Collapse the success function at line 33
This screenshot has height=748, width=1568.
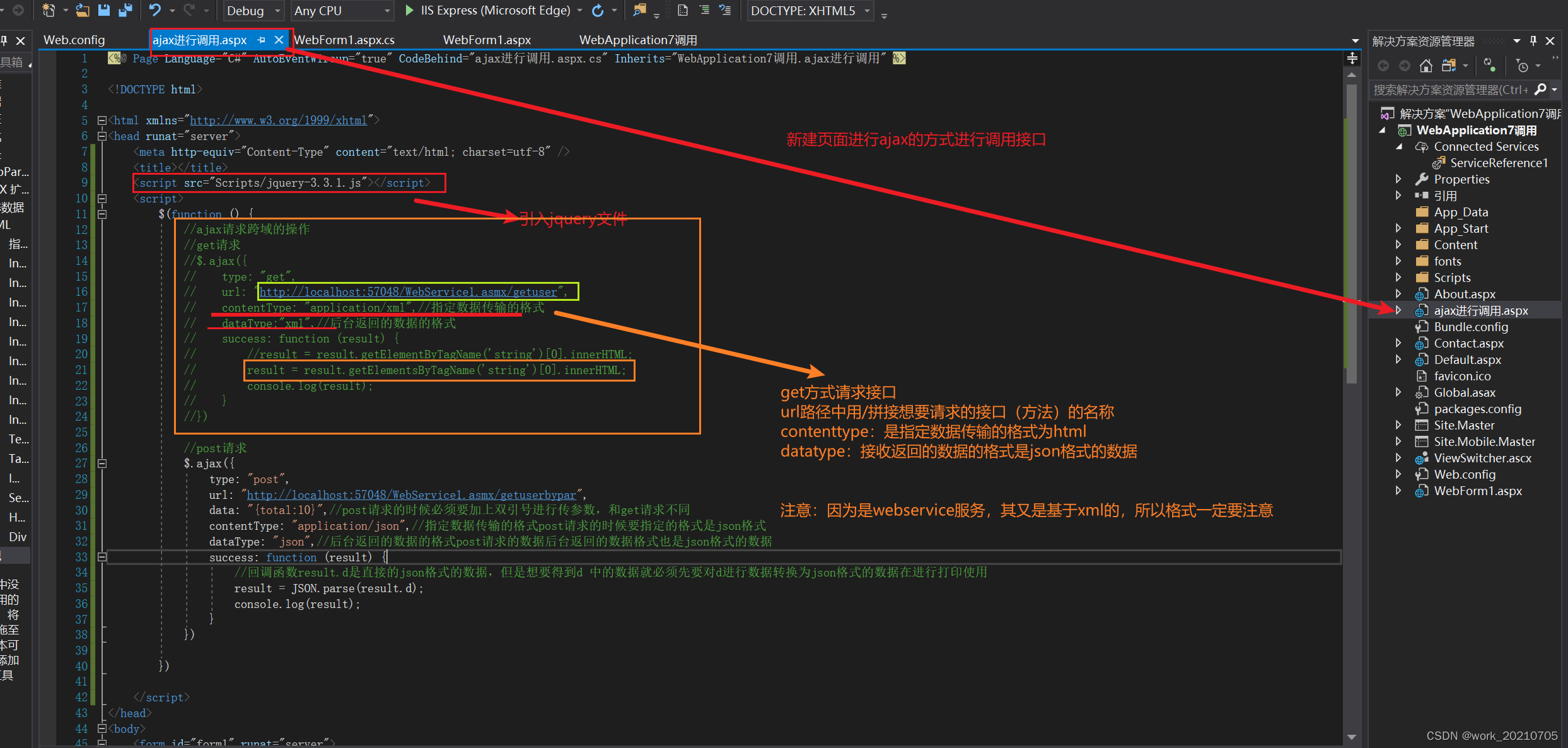pyautogui.click(x=102, y=558)
